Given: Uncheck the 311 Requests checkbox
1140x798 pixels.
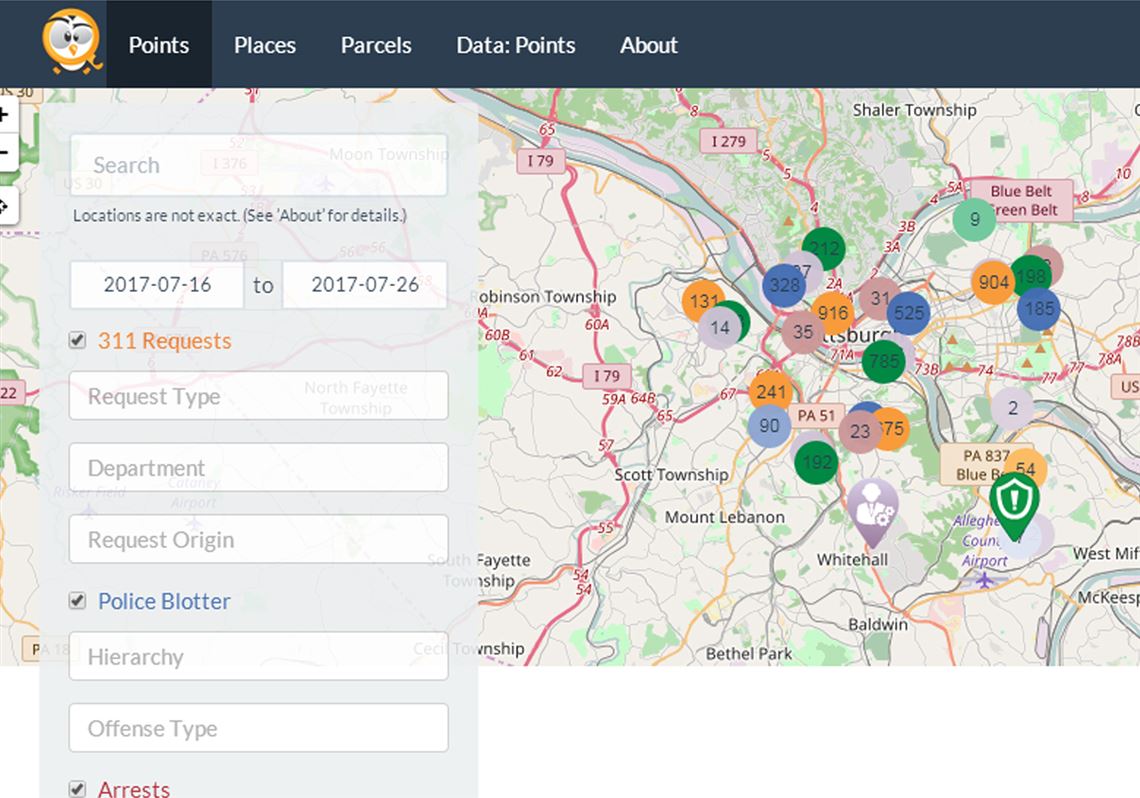Looking at the screenshot, I should [77, 340].
